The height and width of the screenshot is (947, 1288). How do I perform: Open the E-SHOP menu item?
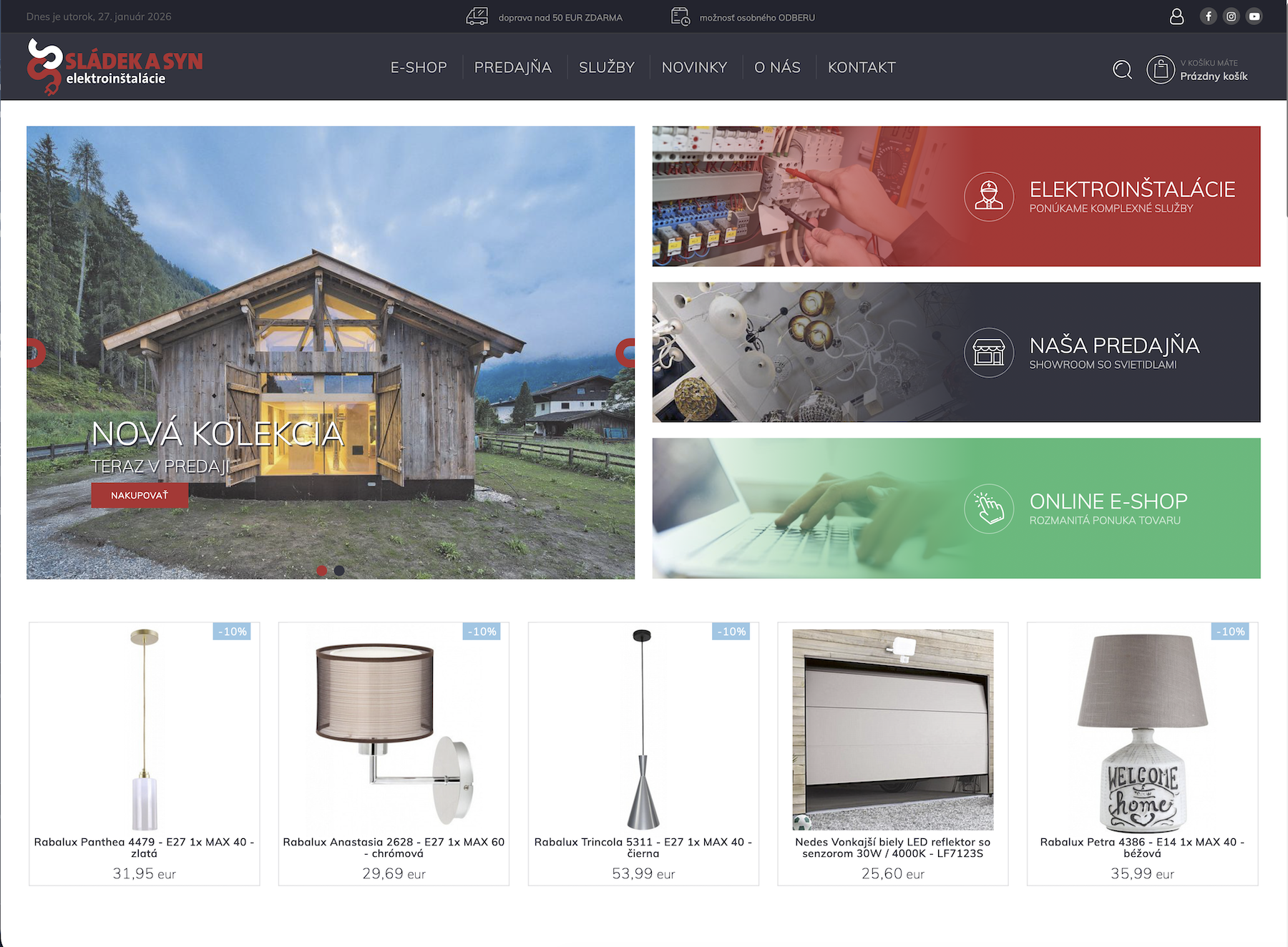click(x=419, y=67)
